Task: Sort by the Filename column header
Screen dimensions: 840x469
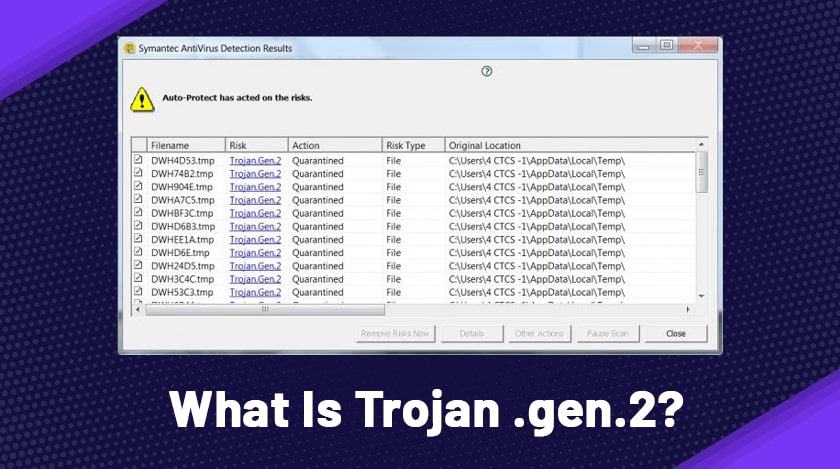Action: (186, 145)
